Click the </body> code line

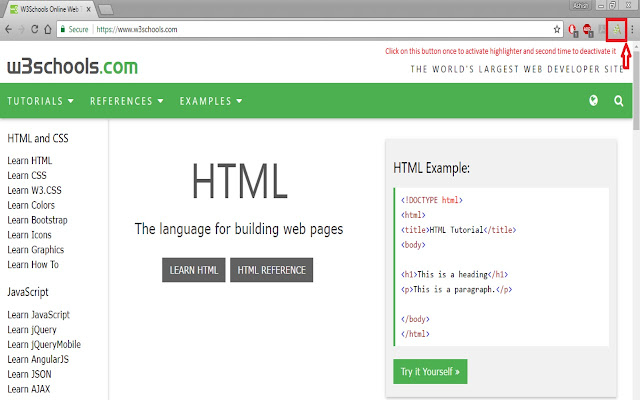coord(415,319)
